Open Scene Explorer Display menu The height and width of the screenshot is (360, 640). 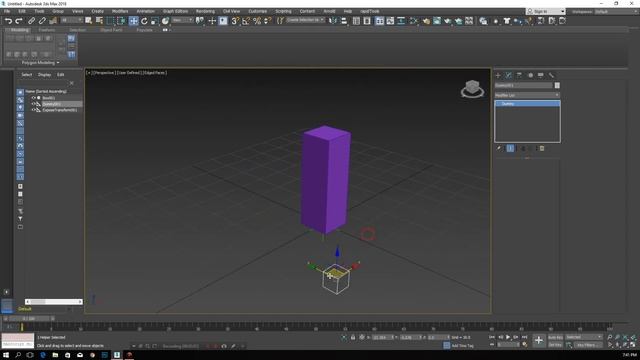click(44, 75)
